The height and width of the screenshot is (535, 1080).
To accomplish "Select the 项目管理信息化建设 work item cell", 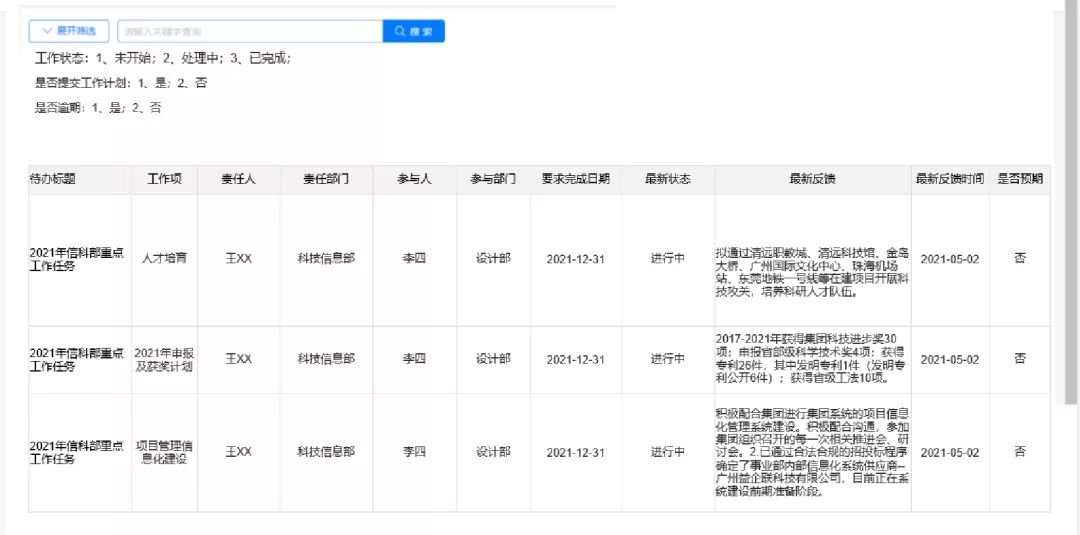I will click(x=164, y=452).
